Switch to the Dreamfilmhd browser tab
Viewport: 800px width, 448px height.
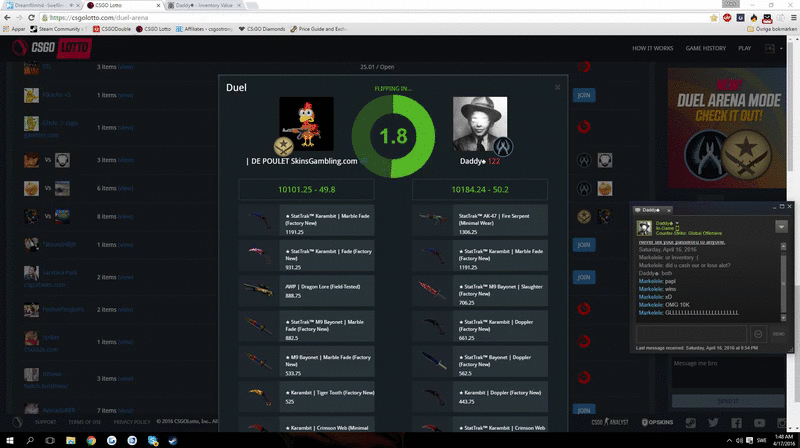(x=40, y=5)
